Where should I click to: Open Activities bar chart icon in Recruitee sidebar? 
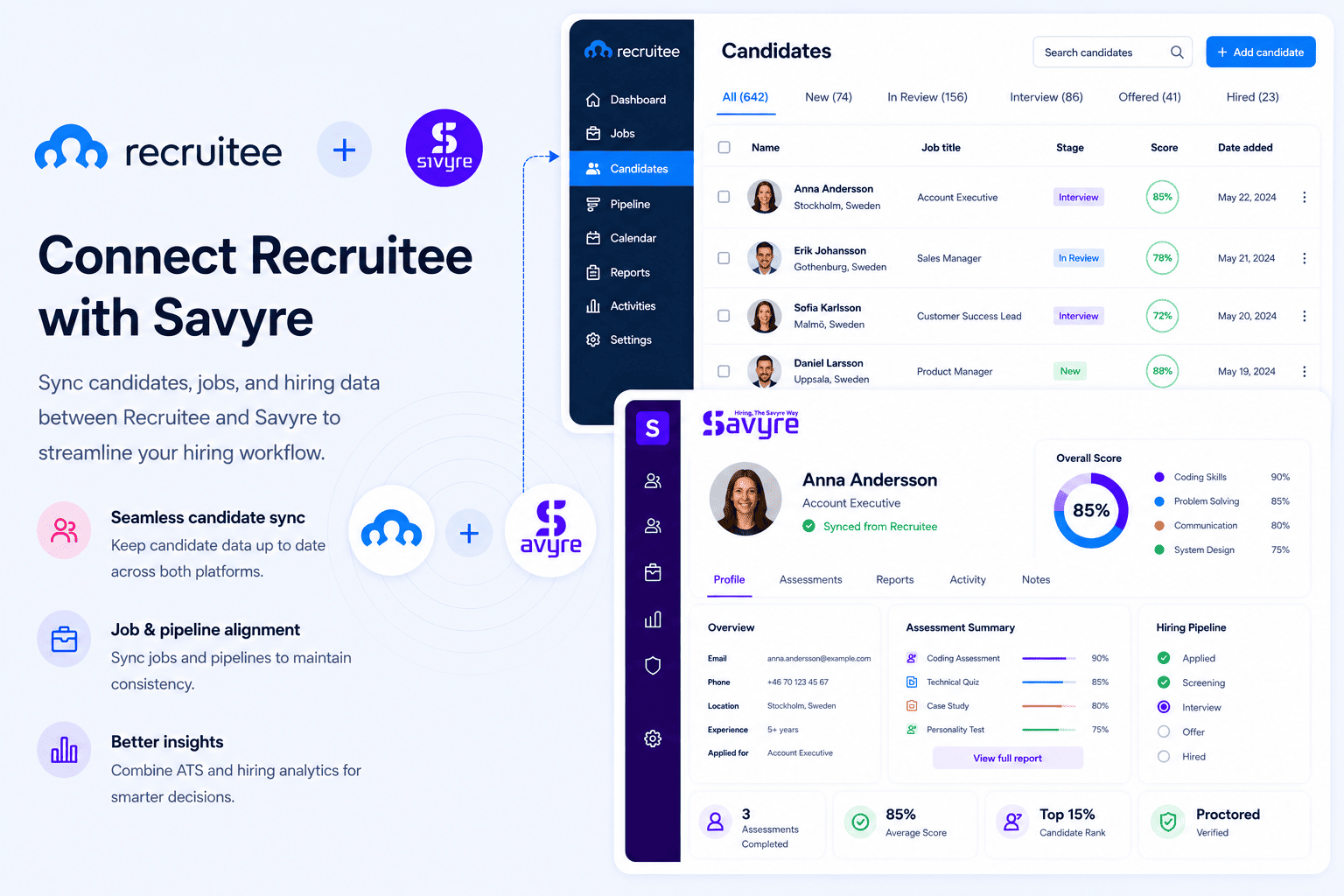(593, 306)
